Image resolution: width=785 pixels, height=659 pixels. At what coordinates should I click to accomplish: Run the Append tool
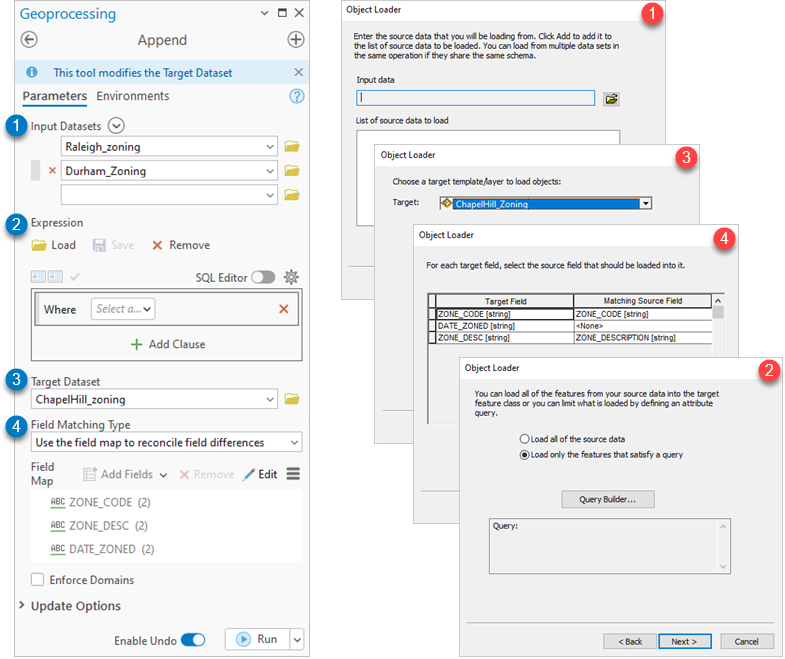[x=257, y=639]
